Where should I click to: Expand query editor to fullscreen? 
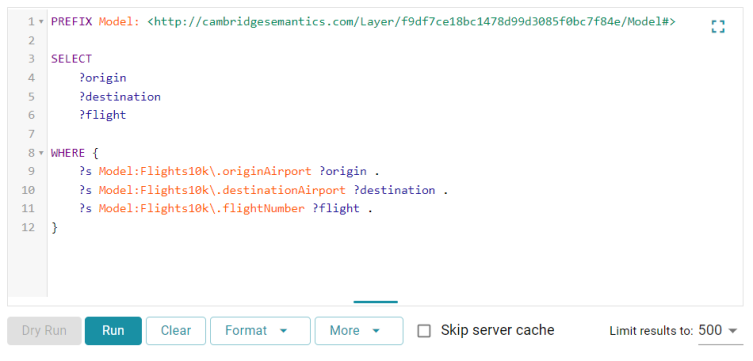[718, 26]
